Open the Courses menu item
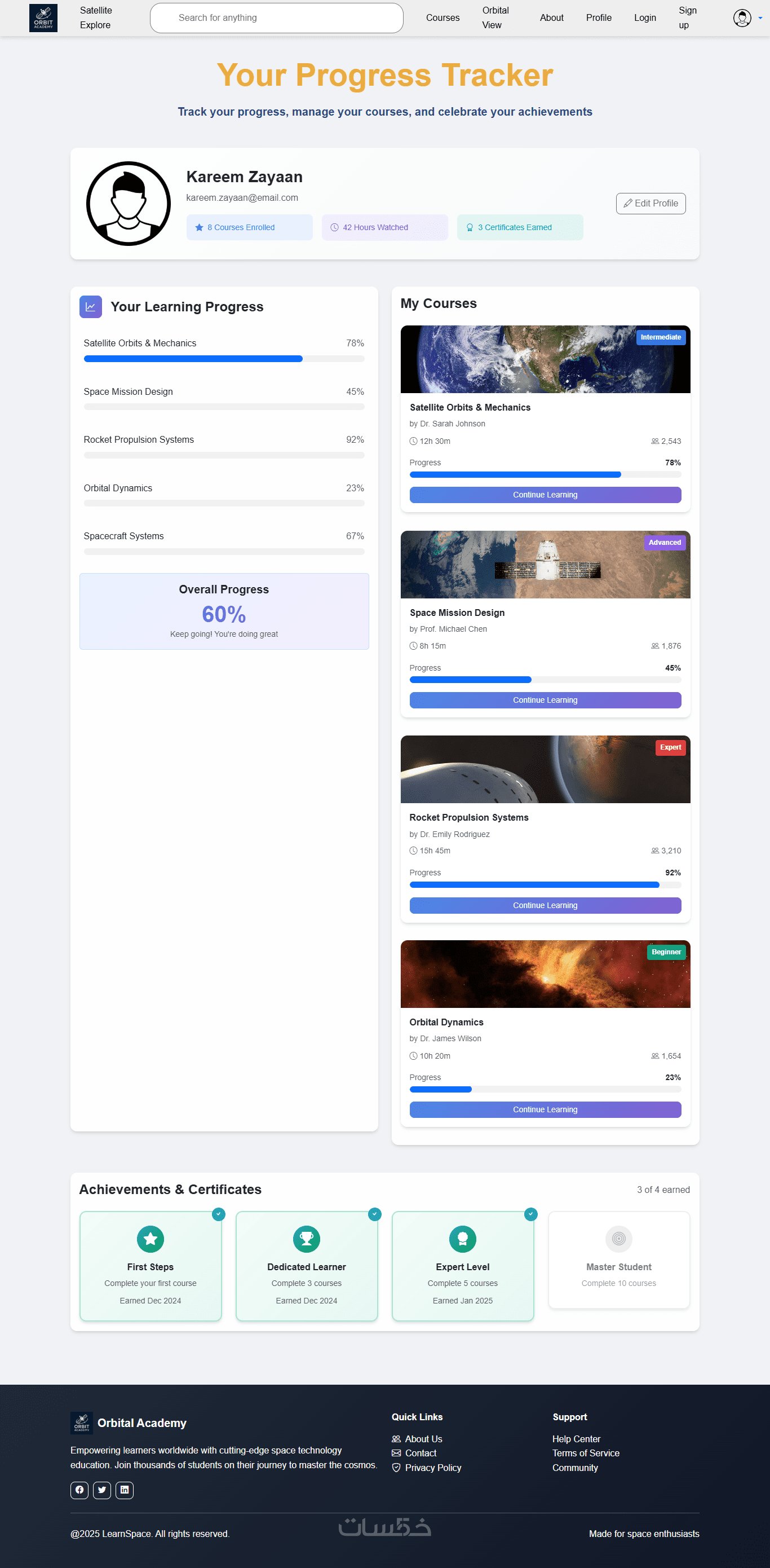The width and height of the screenshot is (770, 1568). (442, 17)
